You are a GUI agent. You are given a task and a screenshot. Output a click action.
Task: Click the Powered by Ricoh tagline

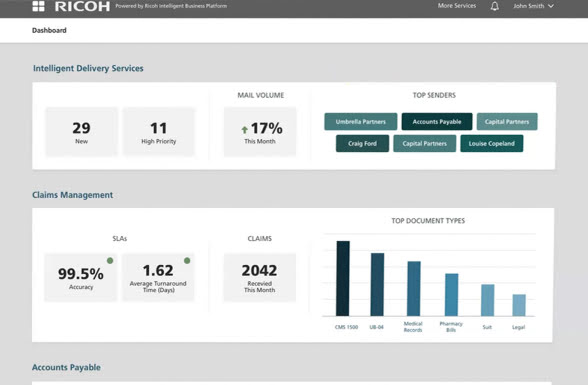coord(171,6)
